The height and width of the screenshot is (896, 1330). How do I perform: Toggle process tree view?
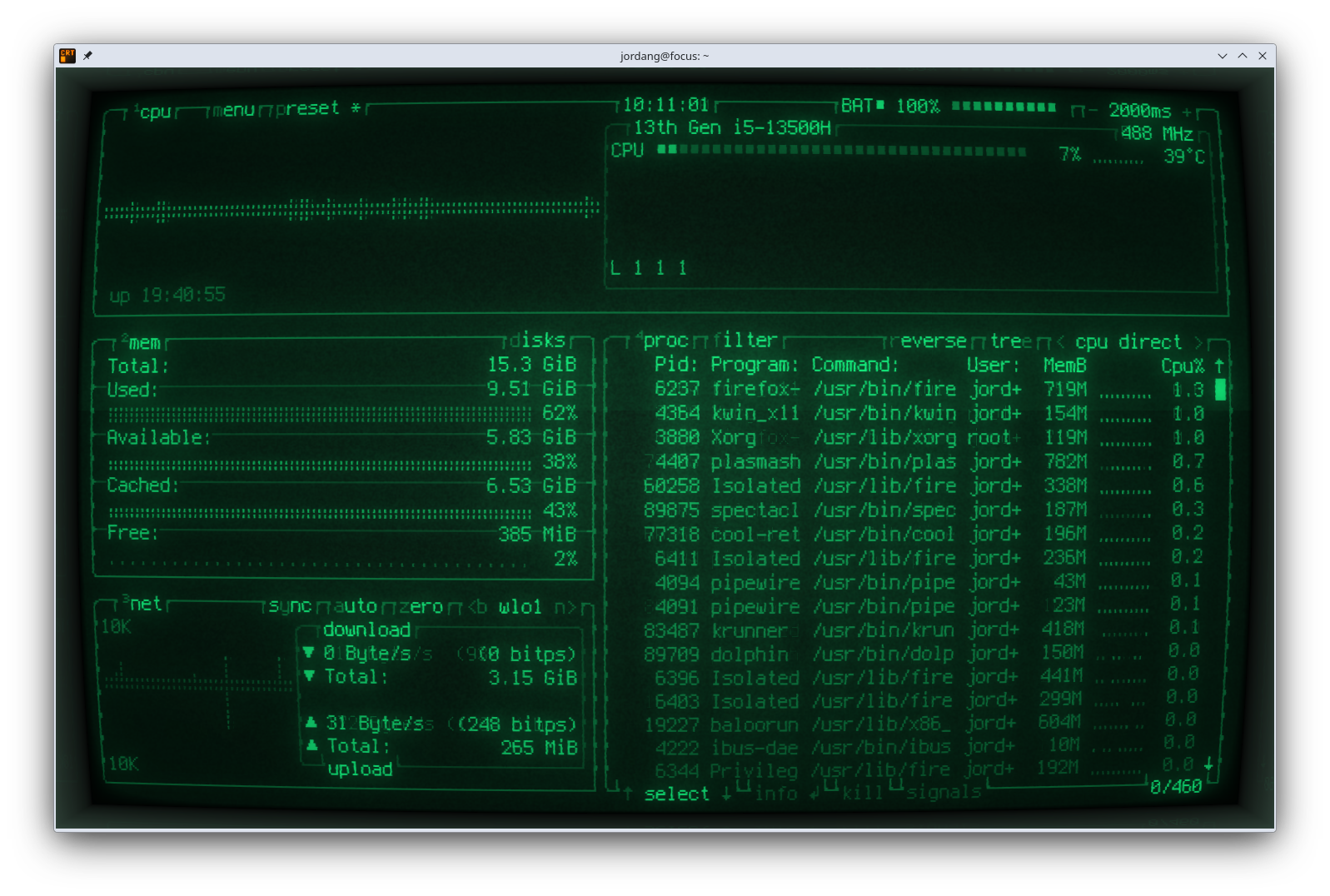tap(1010, 341)
